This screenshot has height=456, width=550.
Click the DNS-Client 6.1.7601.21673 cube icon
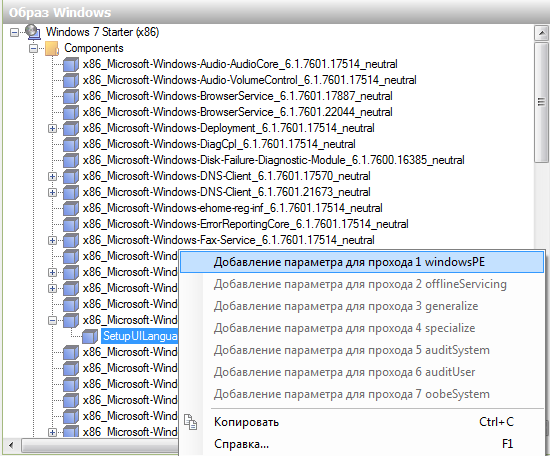pos(71,192)
